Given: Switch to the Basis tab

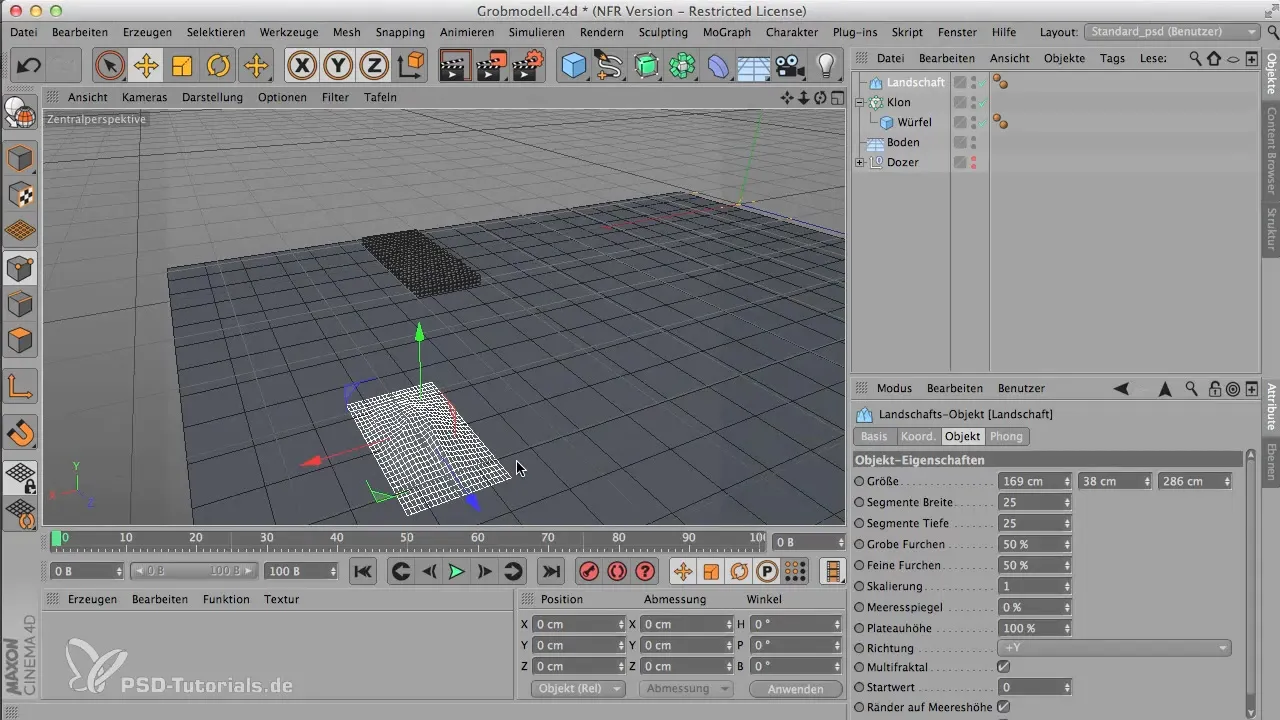Looking at the screenshot, I should click(874, 436).
